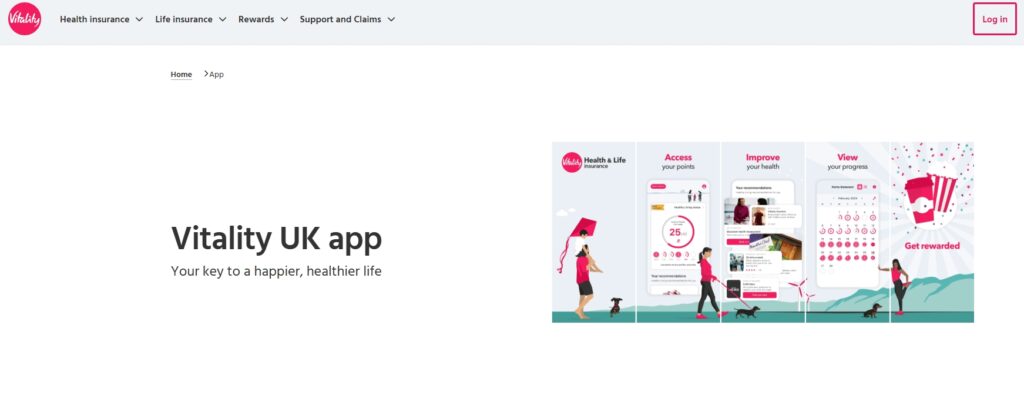Go to the Home breadcrumb link
Screen dimensions: 1024x402
[x=182, y=74]
